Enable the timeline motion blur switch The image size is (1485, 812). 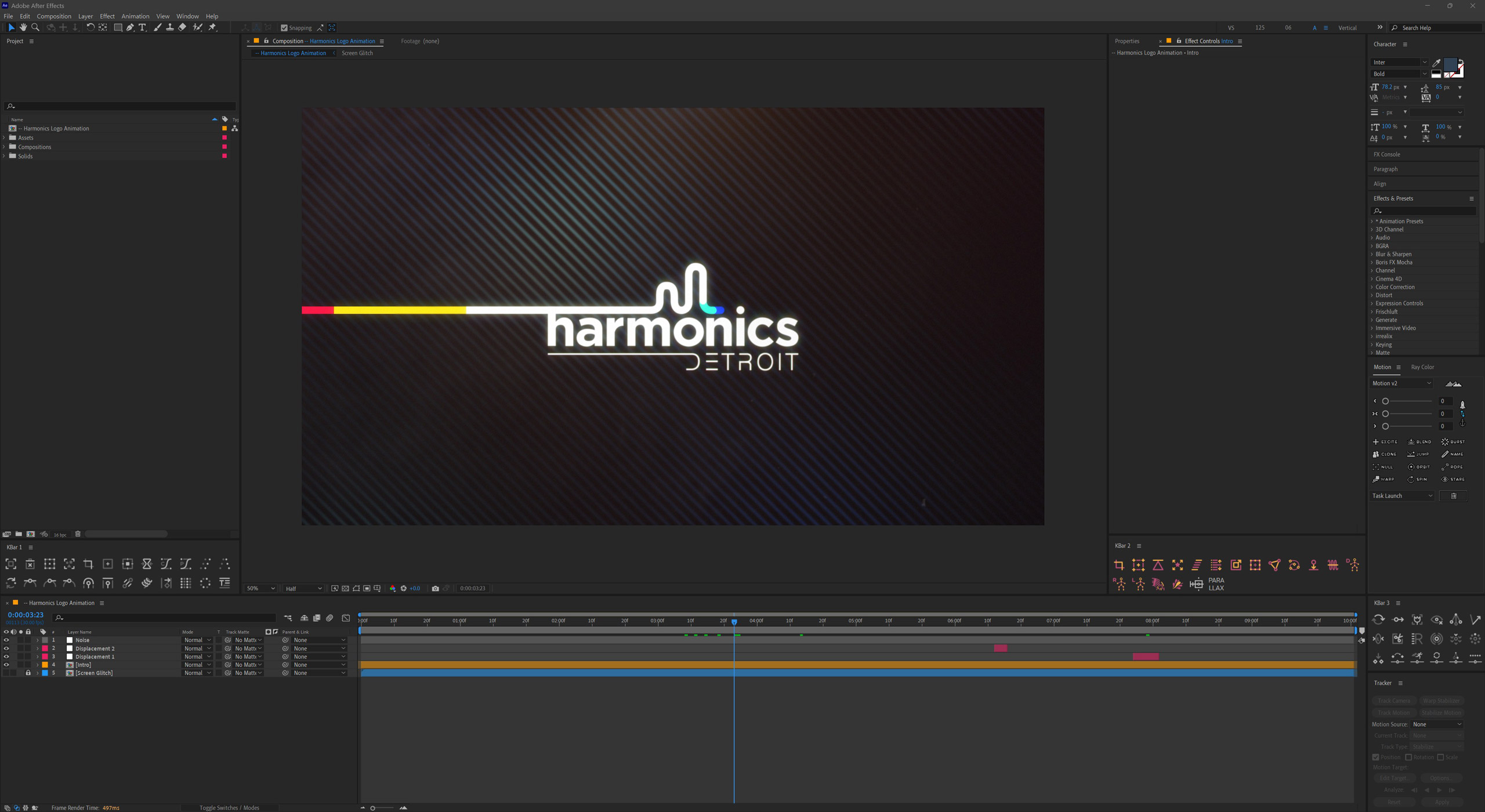click(x=329, y=618)
